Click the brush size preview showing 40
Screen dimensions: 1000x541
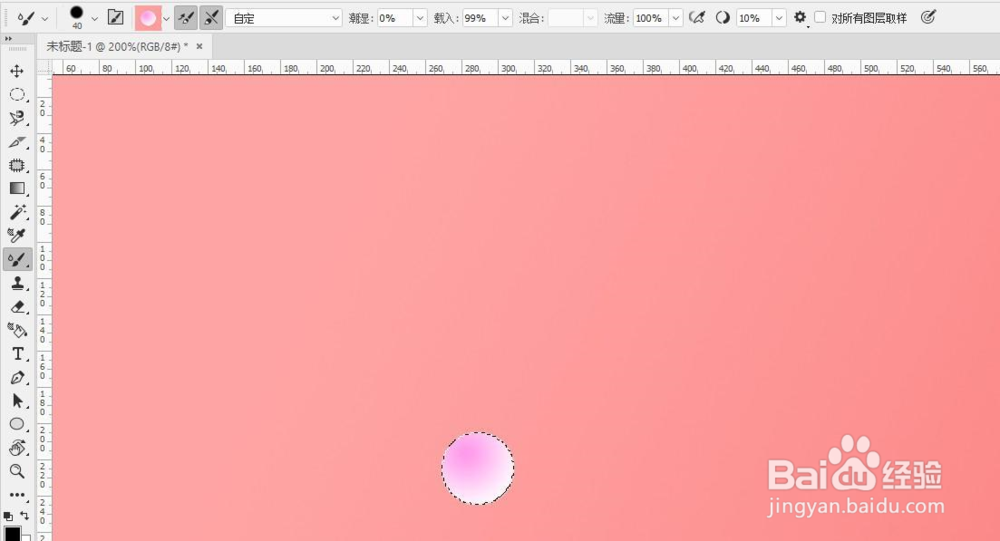(x=77, y=17)
